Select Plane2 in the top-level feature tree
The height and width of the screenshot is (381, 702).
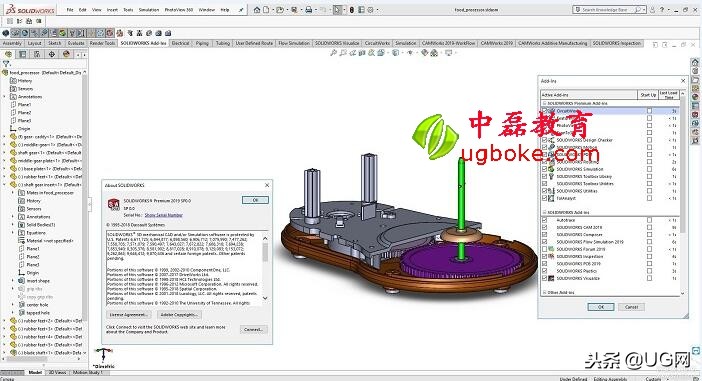point(25,113)
